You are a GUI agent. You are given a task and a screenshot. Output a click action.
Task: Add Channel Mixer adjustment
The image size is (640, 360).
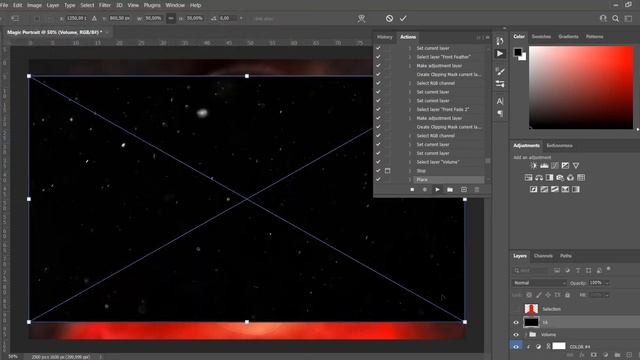click(x=570, y=178)
